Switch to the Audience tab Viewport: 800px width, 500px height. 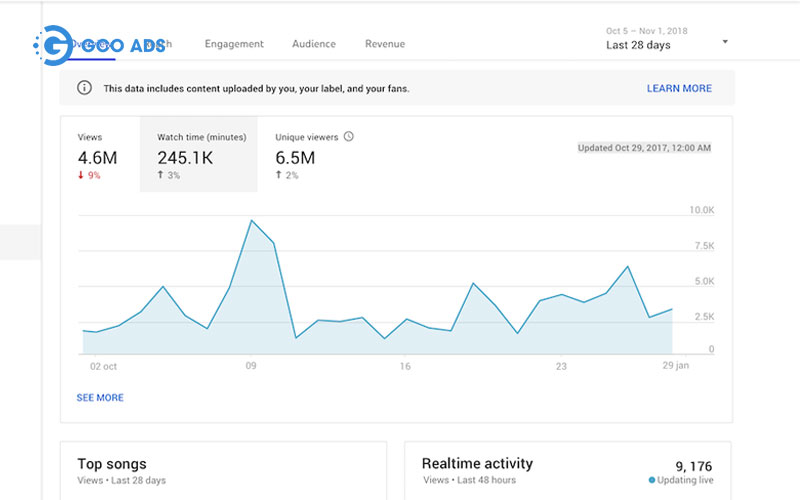[314, 44]
